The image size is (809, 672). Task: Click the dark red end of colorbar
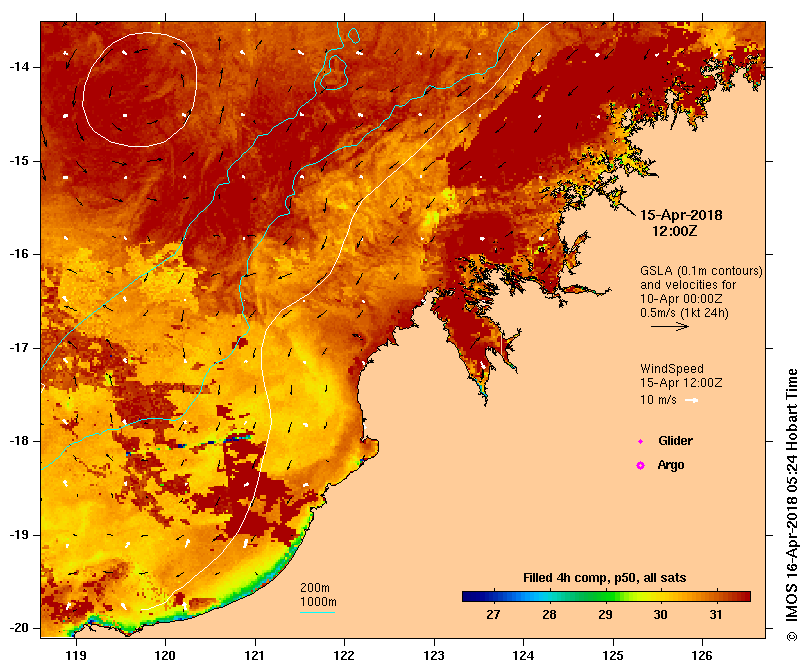[x=746, y=597]
